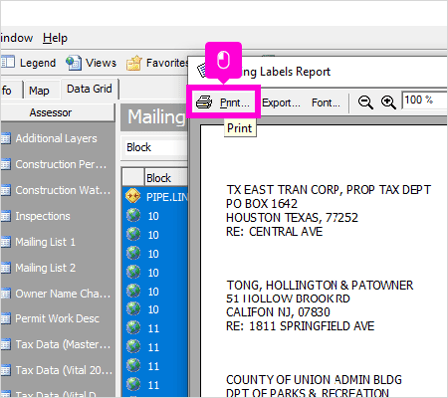Open the Help menu

pos(55,38)
